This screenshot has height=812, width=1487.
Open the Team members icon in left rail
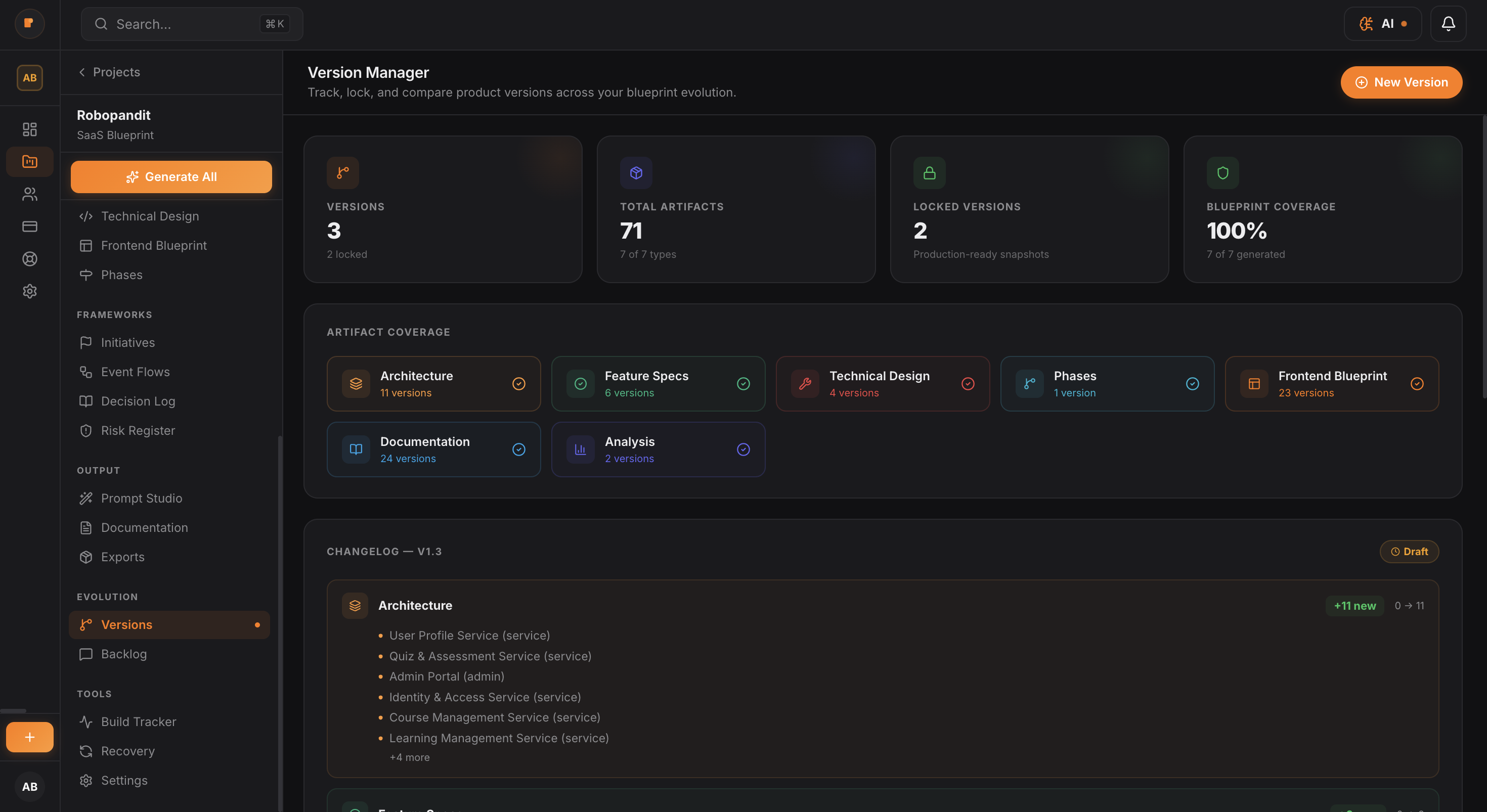29,194
